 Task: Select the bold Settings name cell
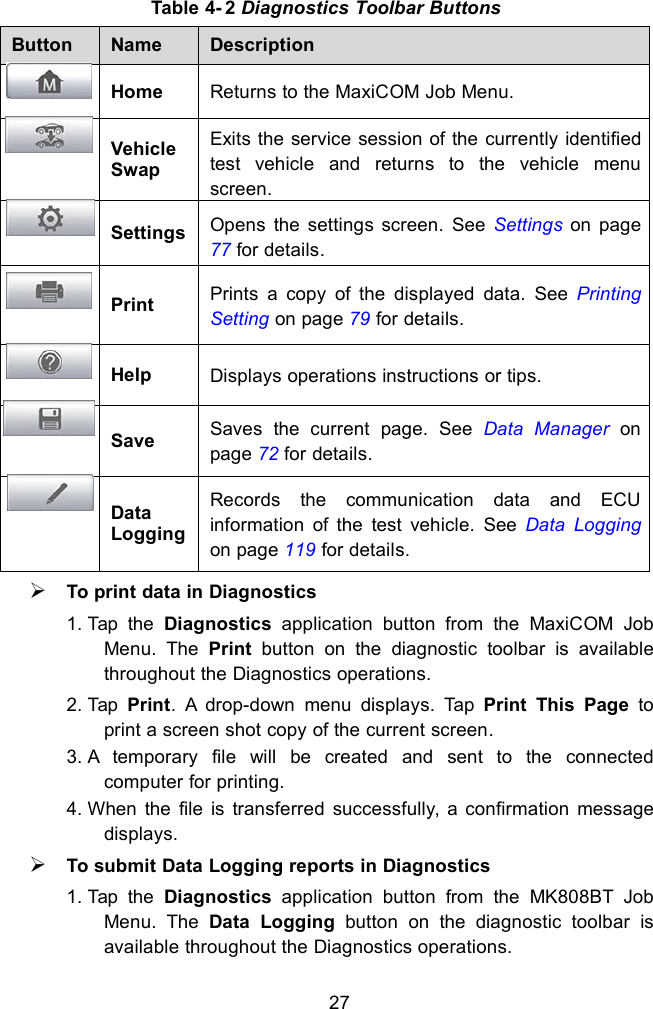pyautogui.click(x=148, y=232)
